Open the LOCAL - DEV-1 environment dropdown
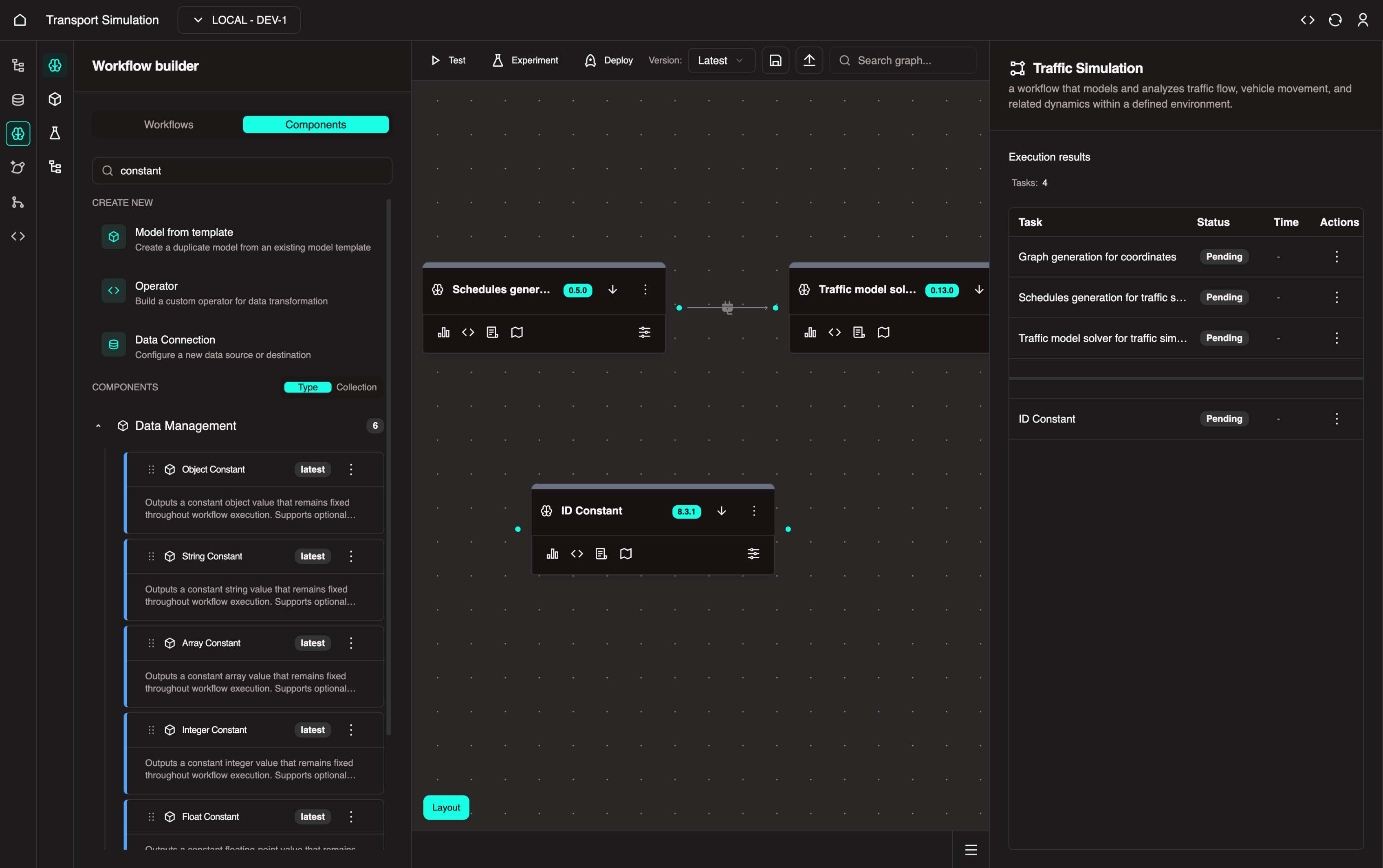Viewport: 1383px width, 868px height. click(239, 20)
